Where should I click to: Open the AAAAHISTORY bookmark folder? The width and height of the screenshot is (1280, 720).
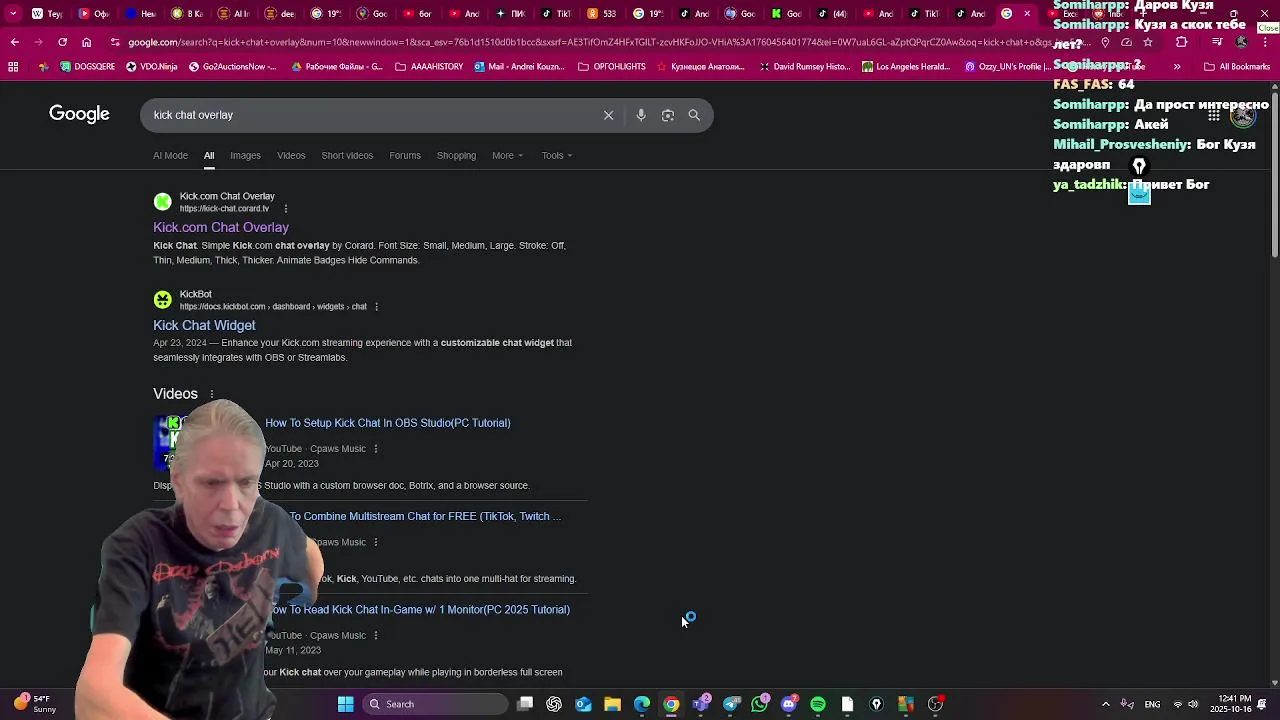pos(429,67)
